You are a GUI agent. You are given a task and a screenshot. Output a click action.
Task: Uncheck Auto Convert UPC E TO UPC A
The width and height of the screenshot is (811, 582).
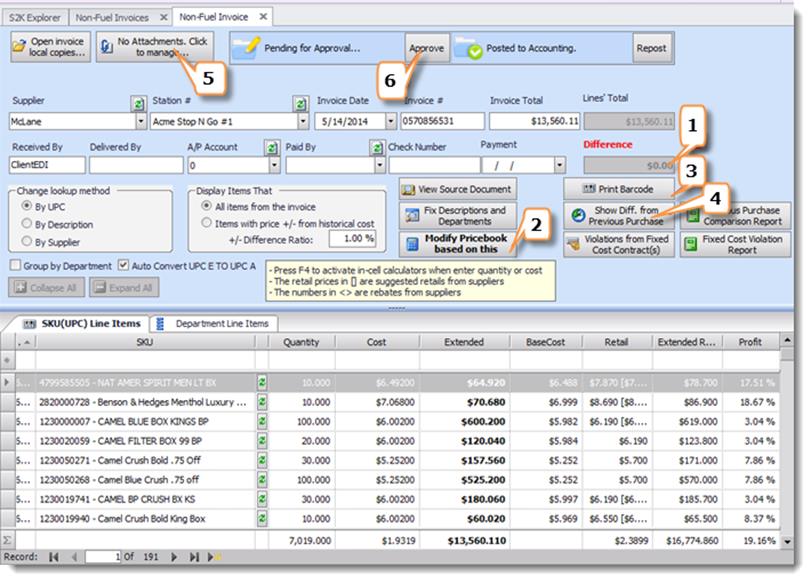coord(123,266)
